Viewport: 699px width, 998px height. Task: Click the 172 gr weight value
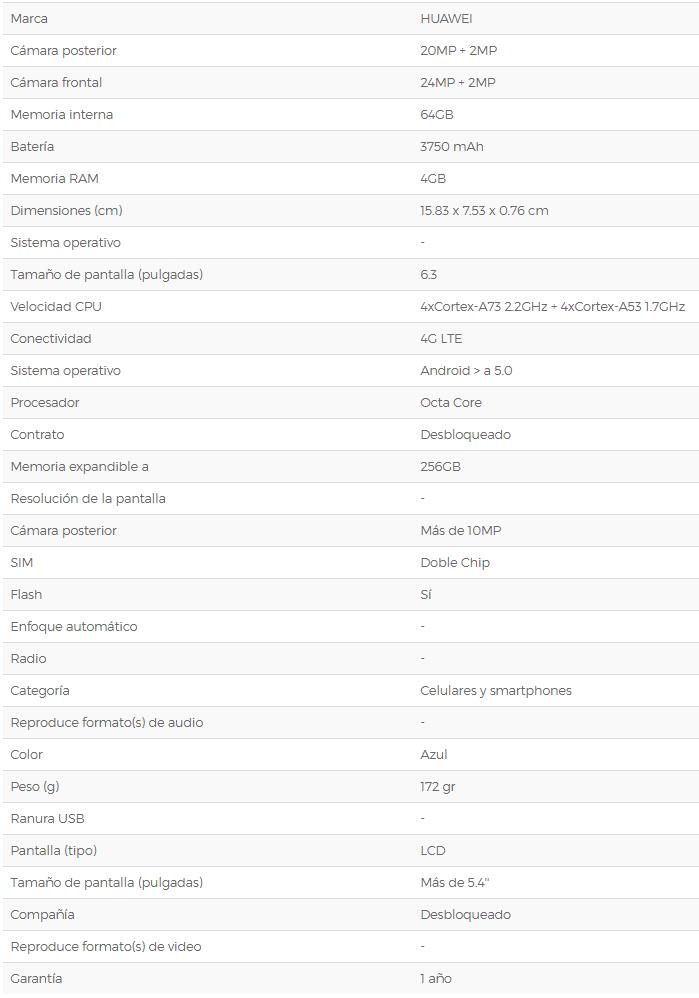pyautogui.click(x=438, y=787)
